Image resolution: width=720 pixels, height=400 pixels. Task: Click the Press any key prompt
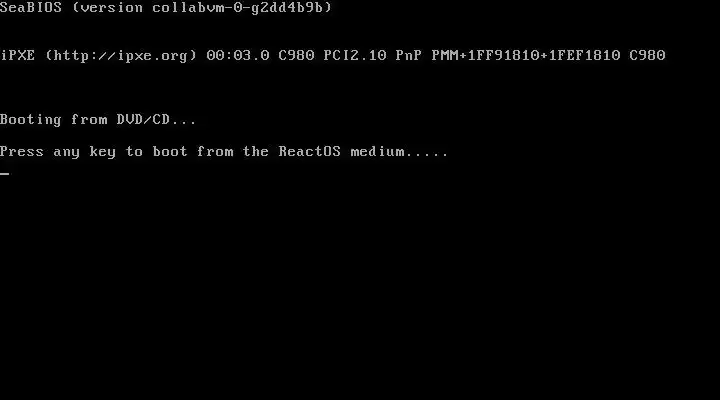tap(224, 152)
